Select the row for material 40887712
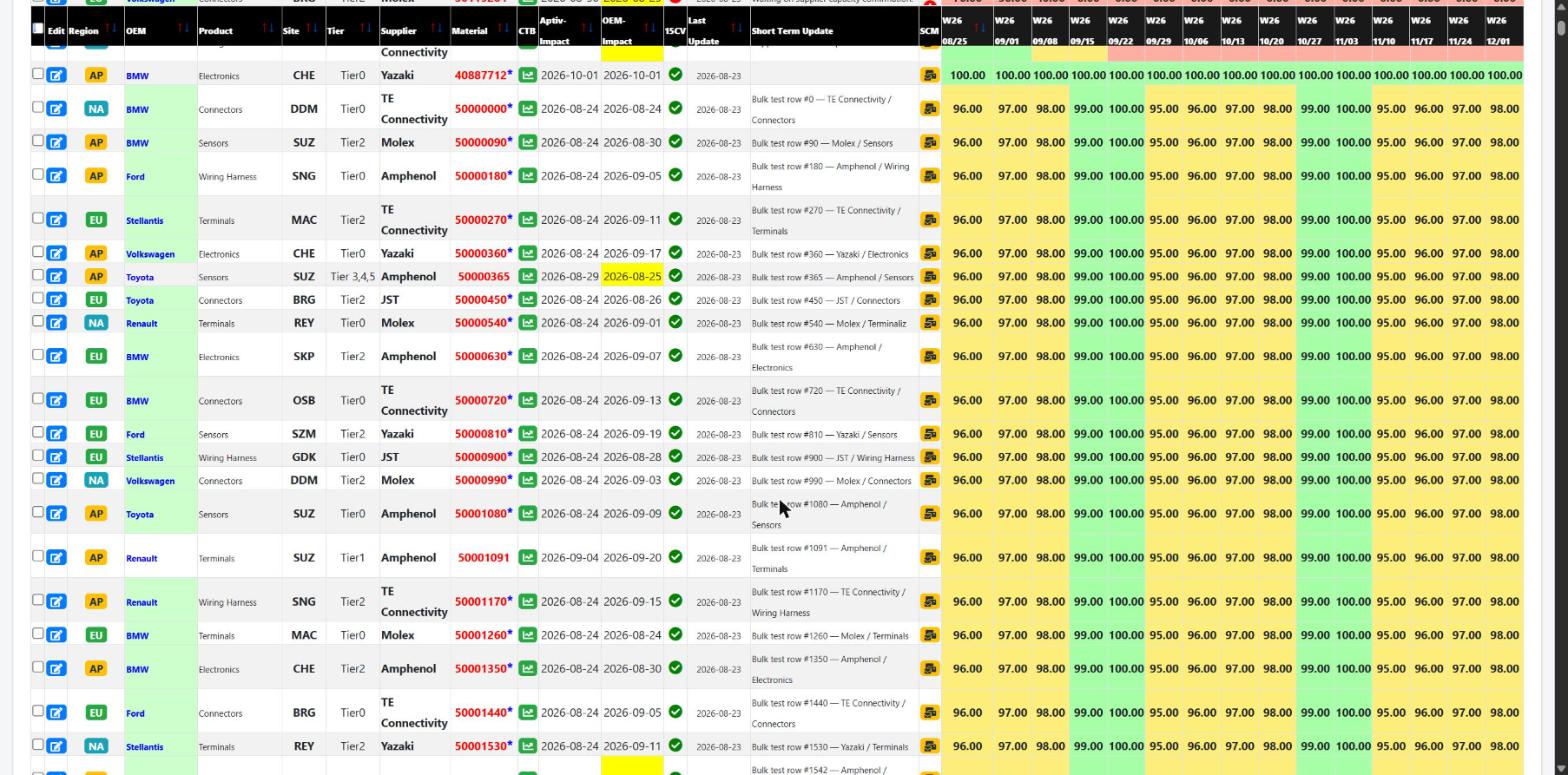Viewport: 1568px width, 775px height. (38, 74)
